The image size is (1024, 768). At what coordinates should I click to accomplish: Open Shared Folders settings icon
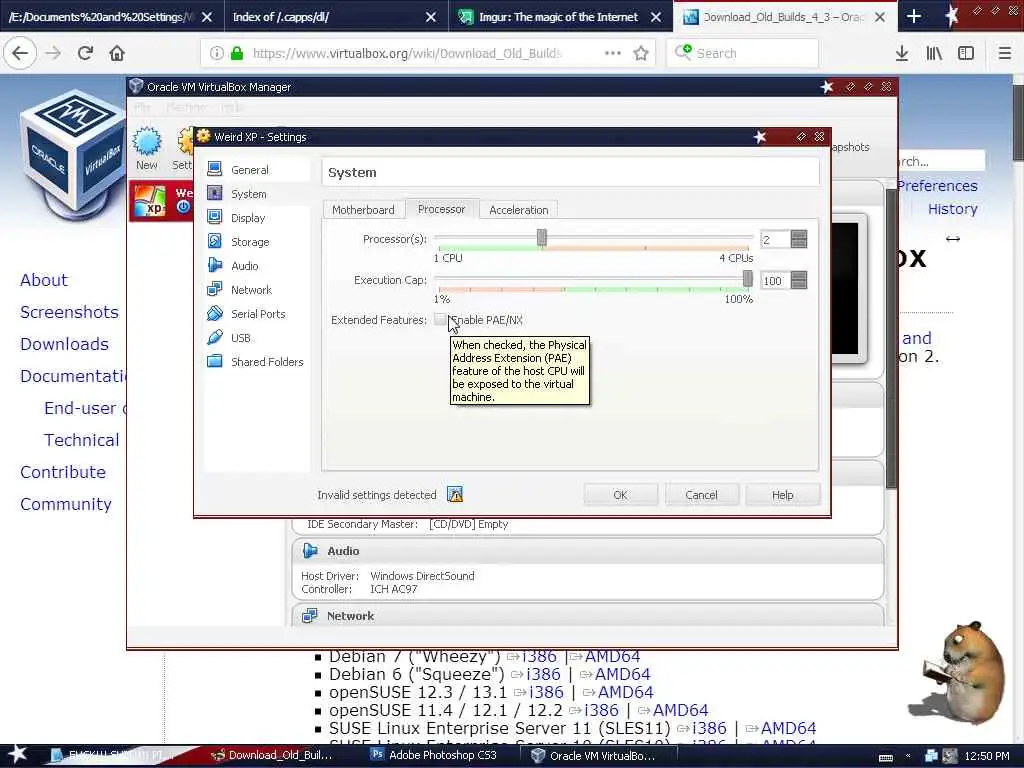click(214, 361)
